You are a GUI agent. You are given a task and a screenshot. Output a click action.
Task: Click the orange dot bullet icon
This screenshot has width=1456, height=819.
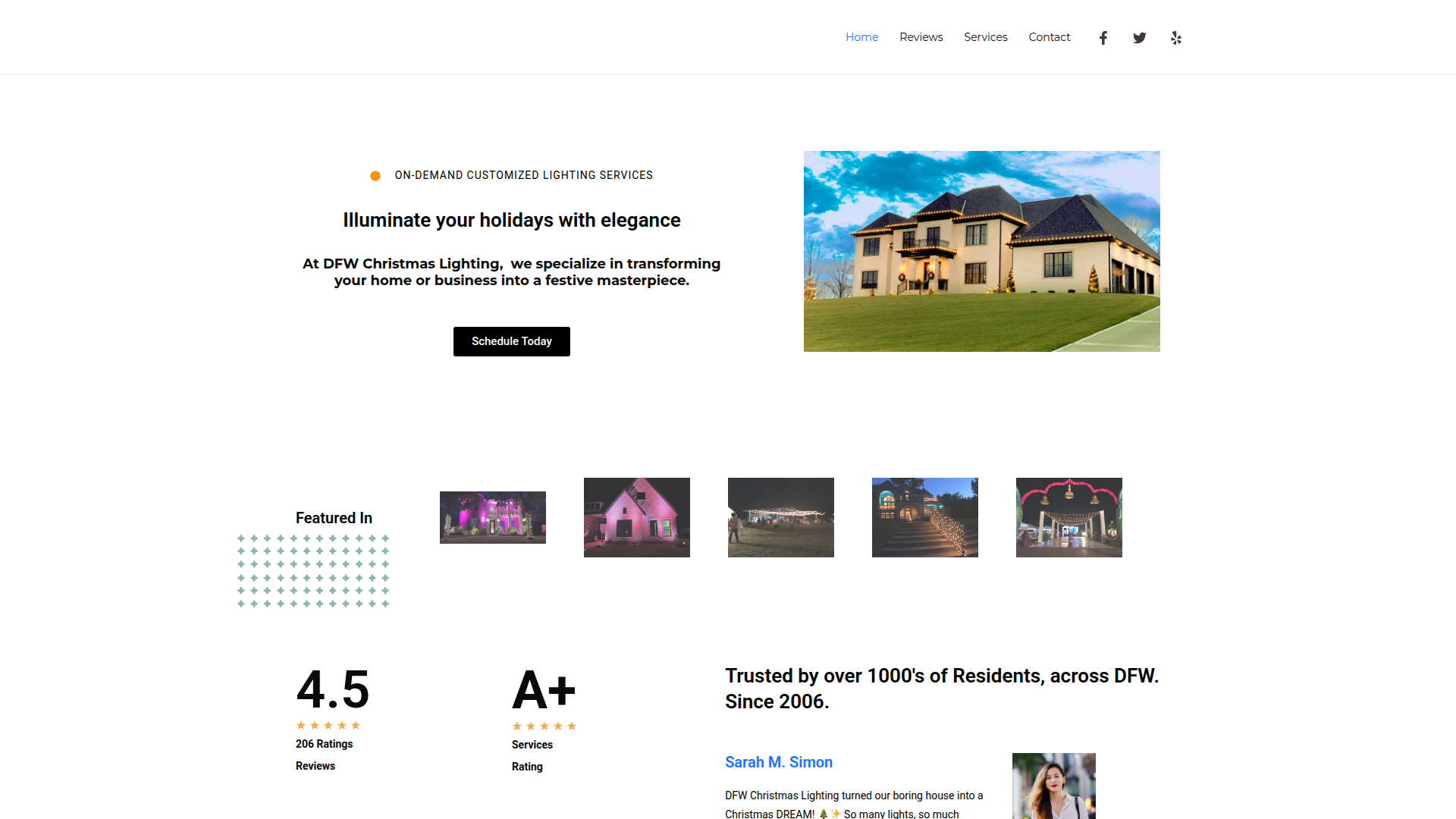375,176
